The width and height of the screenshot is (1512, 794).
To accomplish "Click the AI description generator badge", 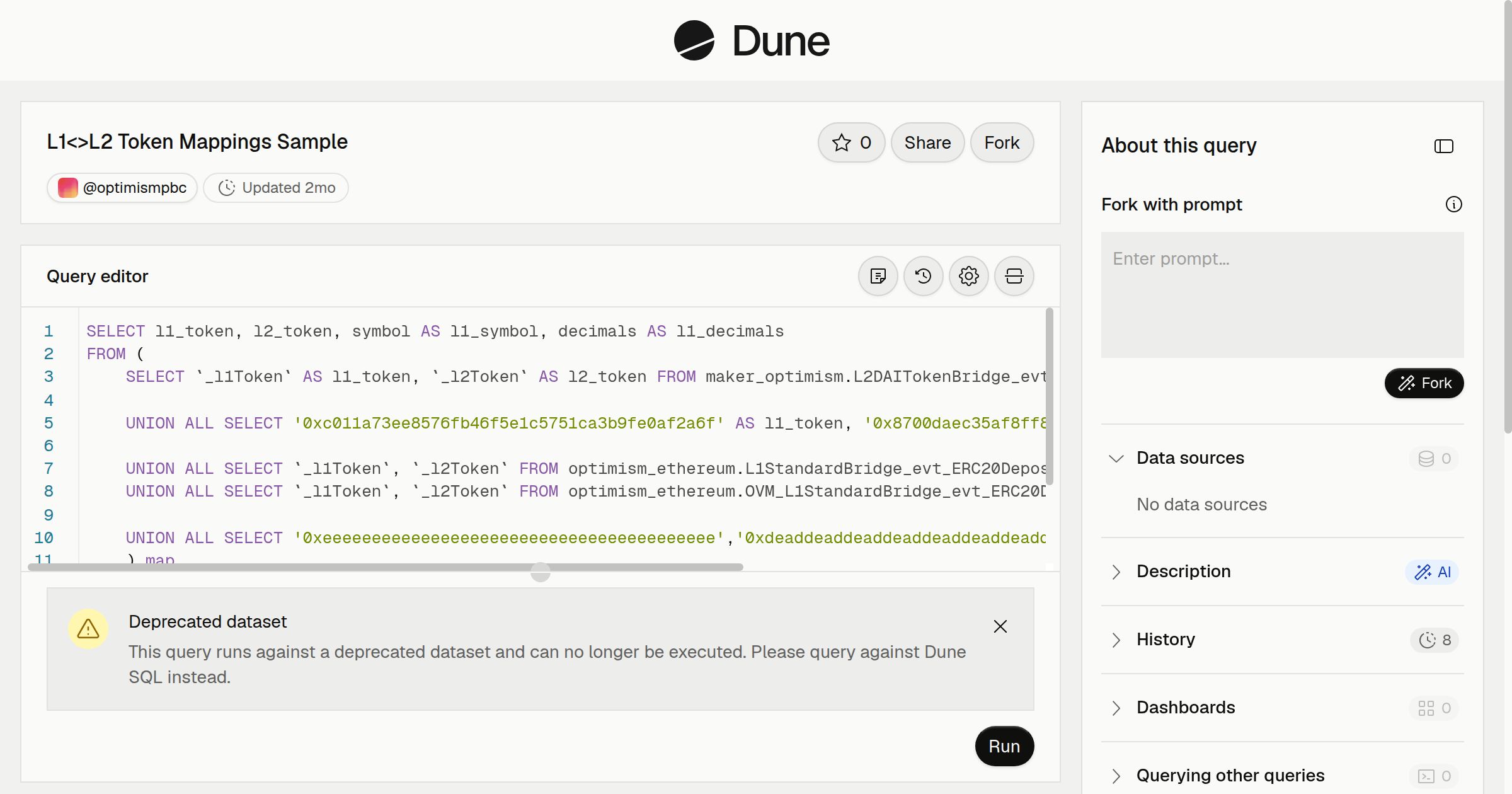I will [x=1432, y=572].
